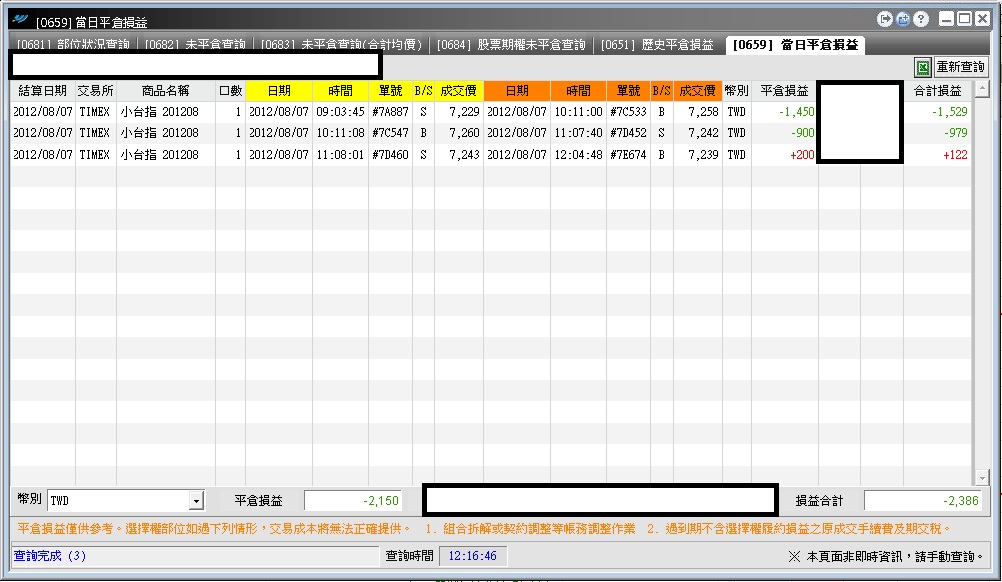Select order number #7D452 cell

tap(628, 133)
